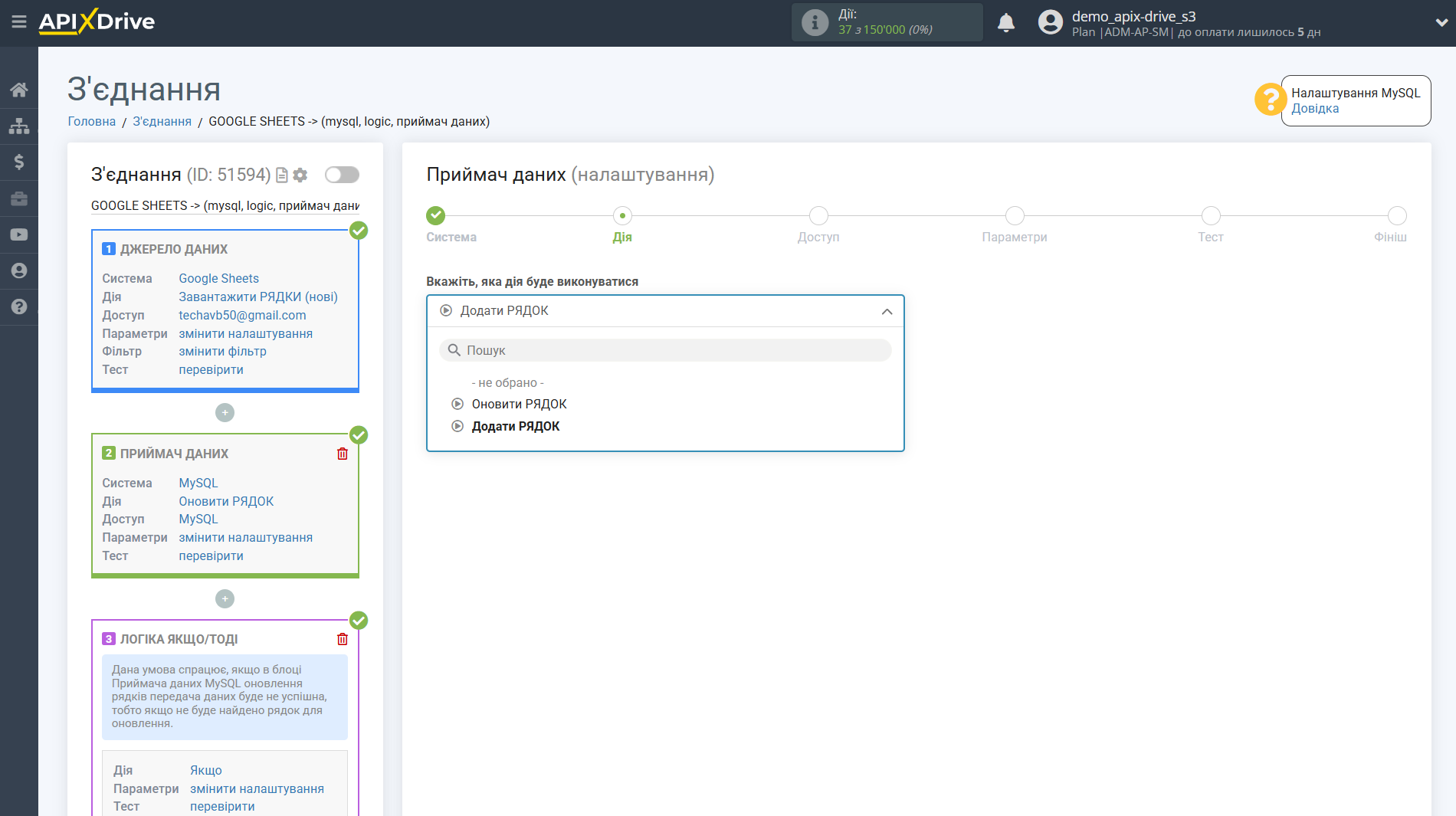Open the billing dollar sidebar icon
Screen dimensions: 1456x816
[x=19, y=162]
